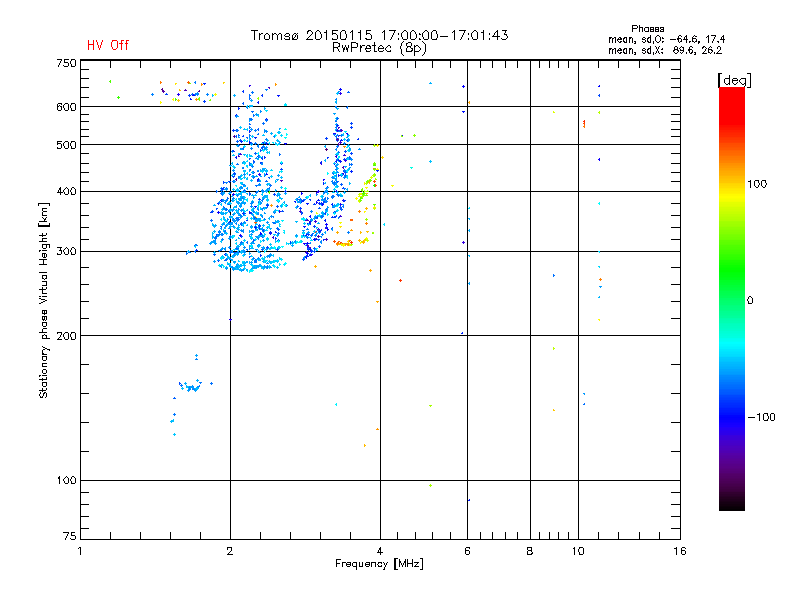Click the '75' height tick label
Viewport: 800px width, 600px height.
[x=70, y=536]
